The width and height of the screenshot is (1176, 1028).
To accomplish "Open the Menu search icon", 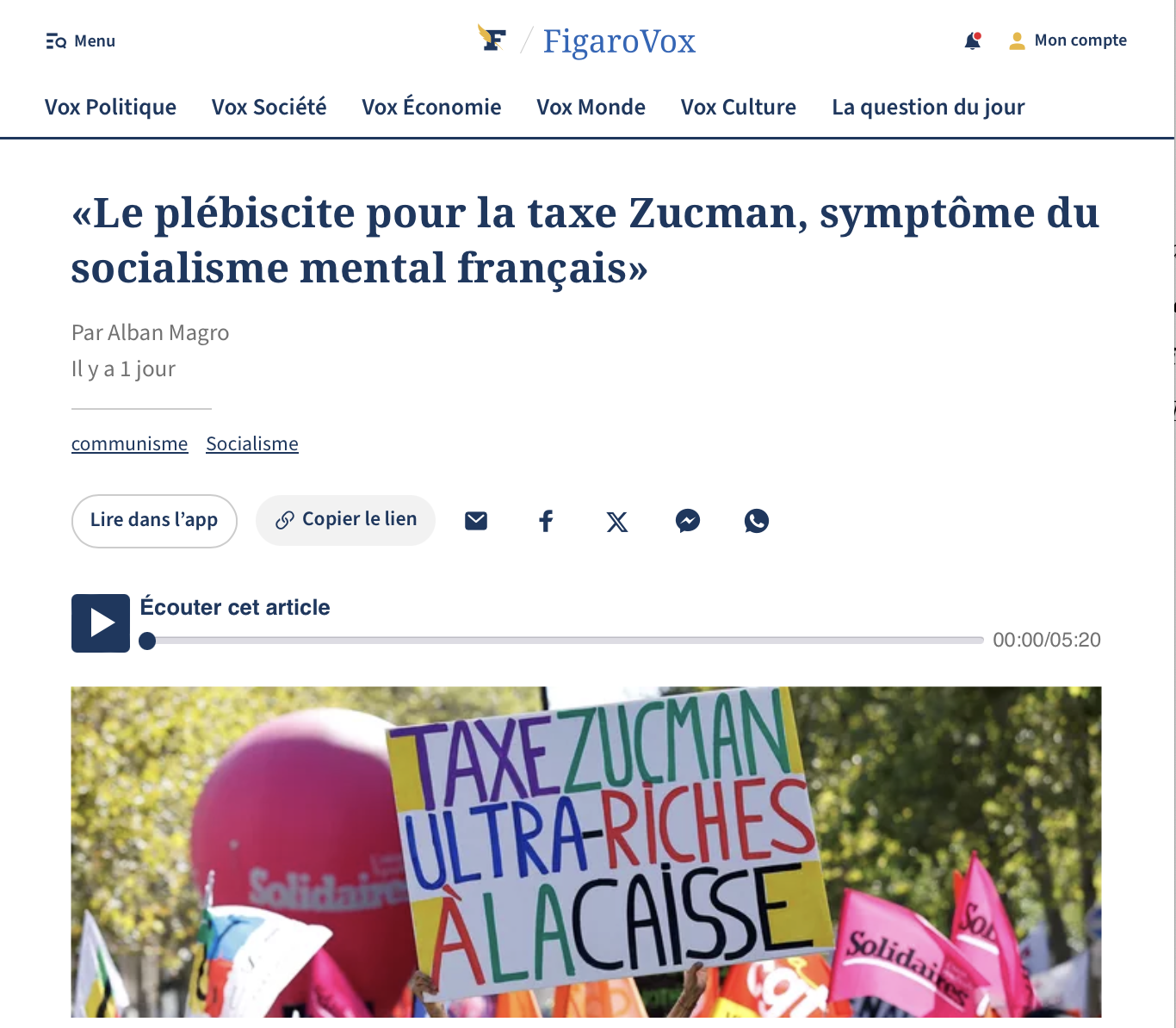I will coord(56,41).
